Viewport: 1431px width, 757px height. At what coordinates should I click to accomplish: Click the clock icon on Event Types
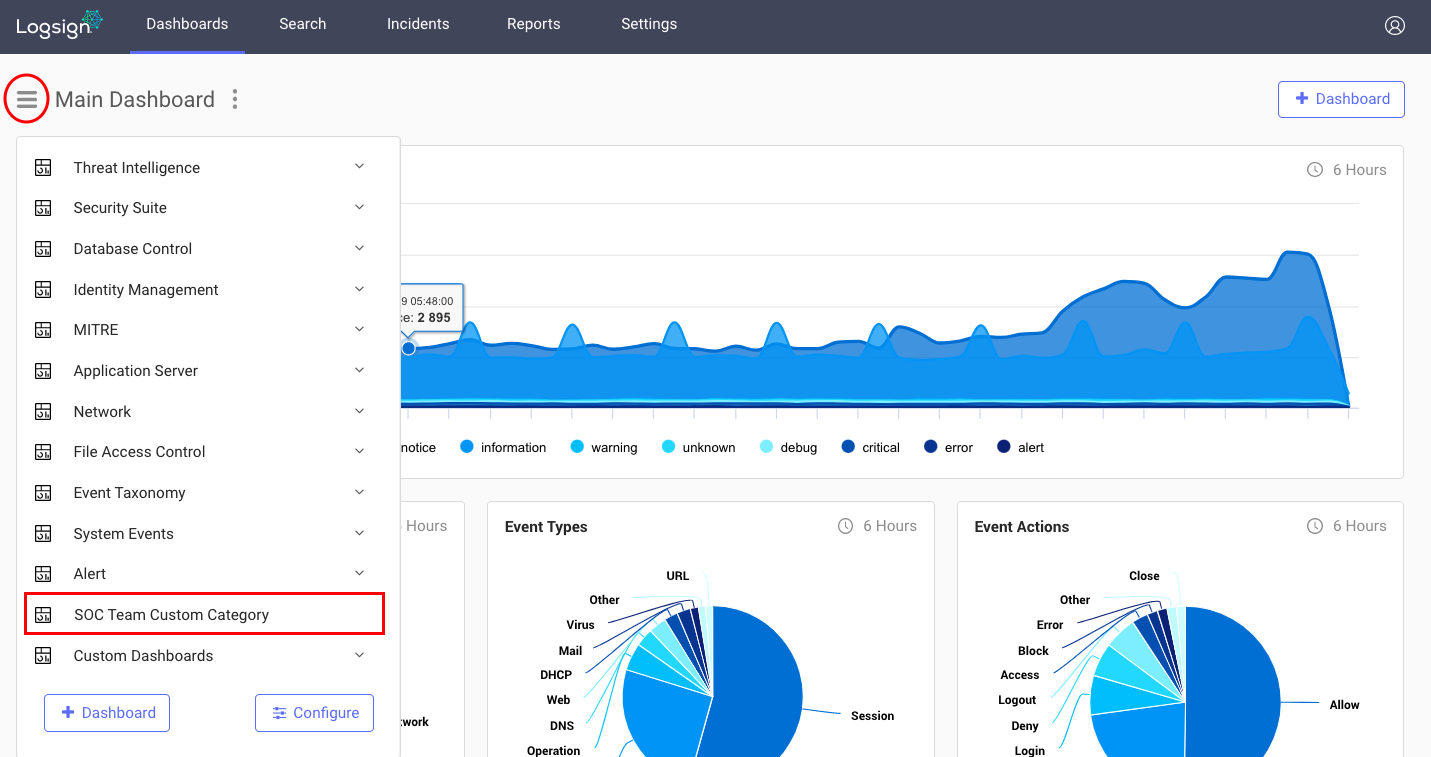tap(845, 526)
